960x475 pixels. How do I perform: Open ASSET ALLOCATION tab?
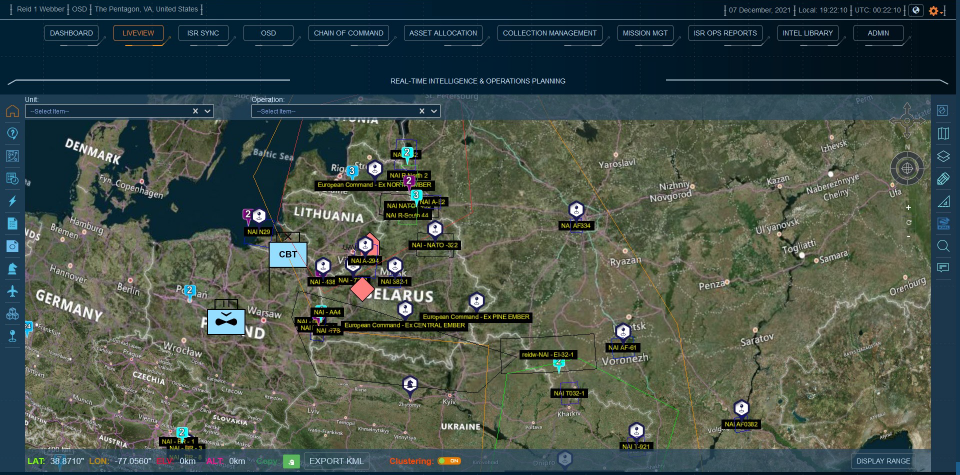443,33
